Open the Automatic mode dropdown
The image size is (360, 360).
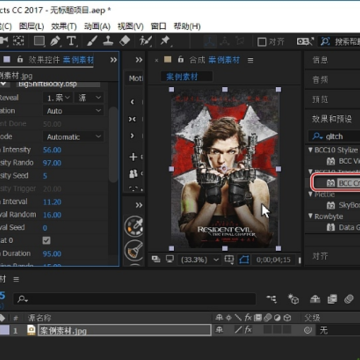pos(73,137)
